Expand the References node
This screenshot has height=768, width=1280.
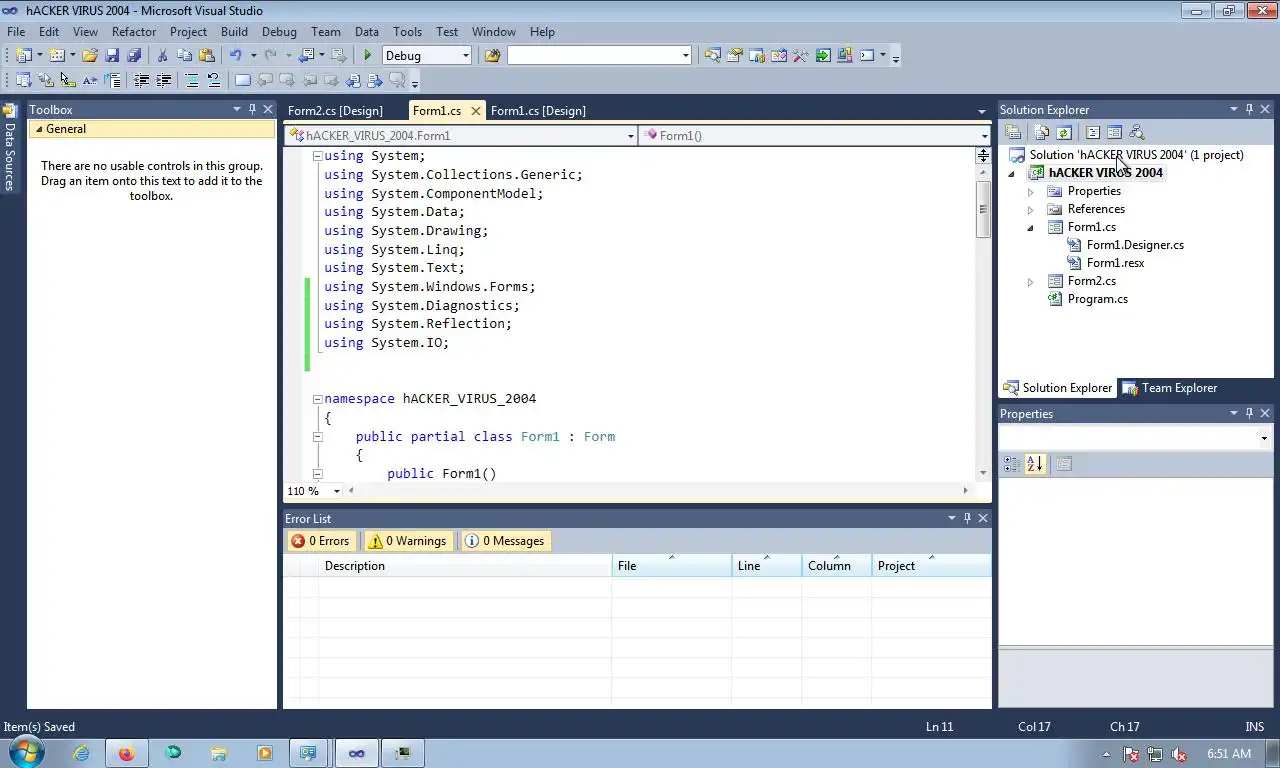(1031, 209)
